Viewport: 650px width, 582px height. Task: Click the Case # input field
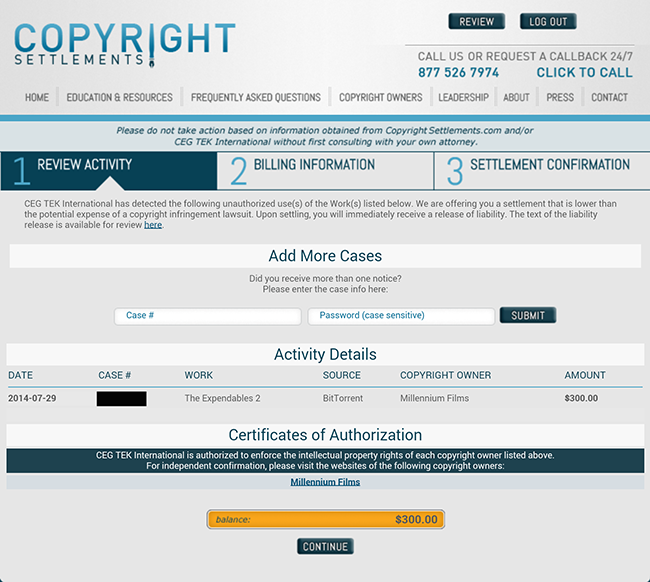[x=208, y=316]
